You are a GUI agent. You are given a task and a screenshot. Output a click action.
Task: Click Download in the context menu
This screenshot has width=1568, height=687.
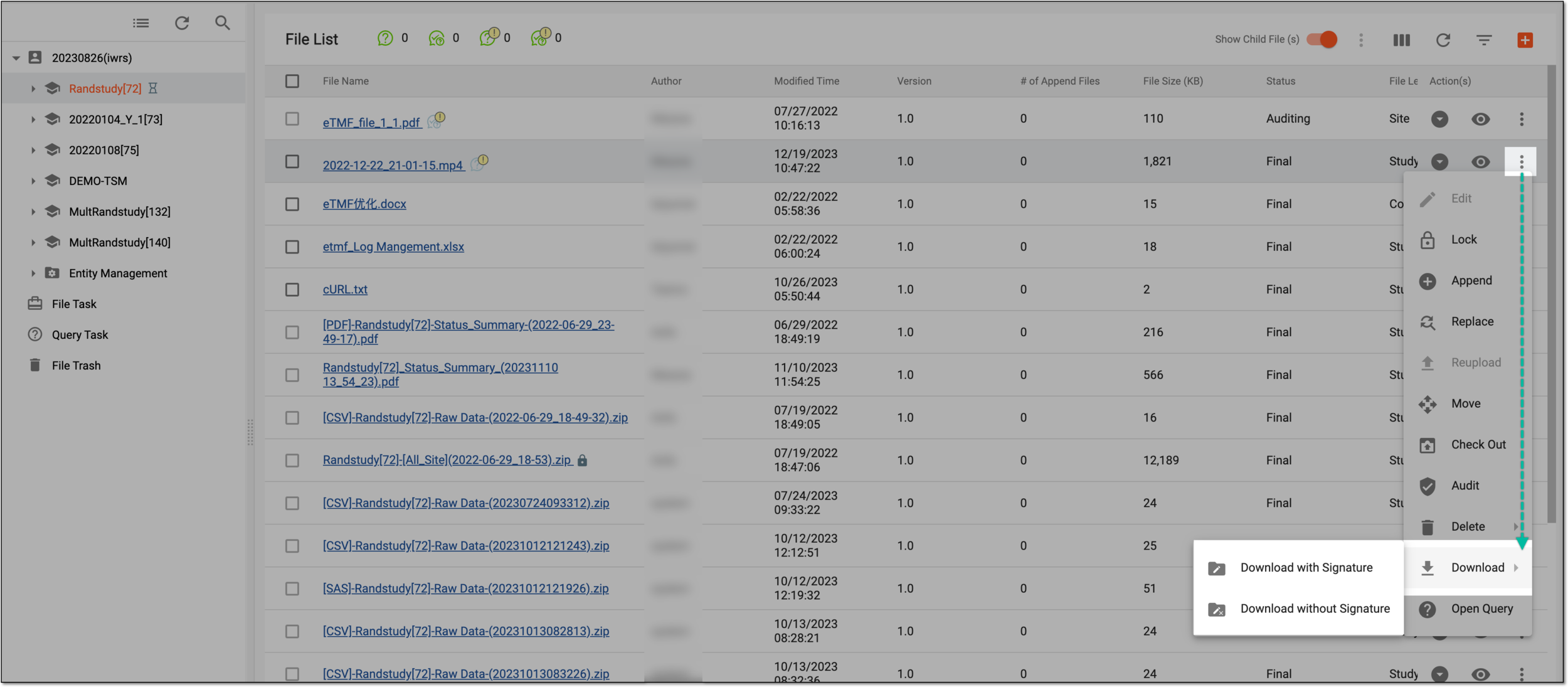[x=1468, y=568]
